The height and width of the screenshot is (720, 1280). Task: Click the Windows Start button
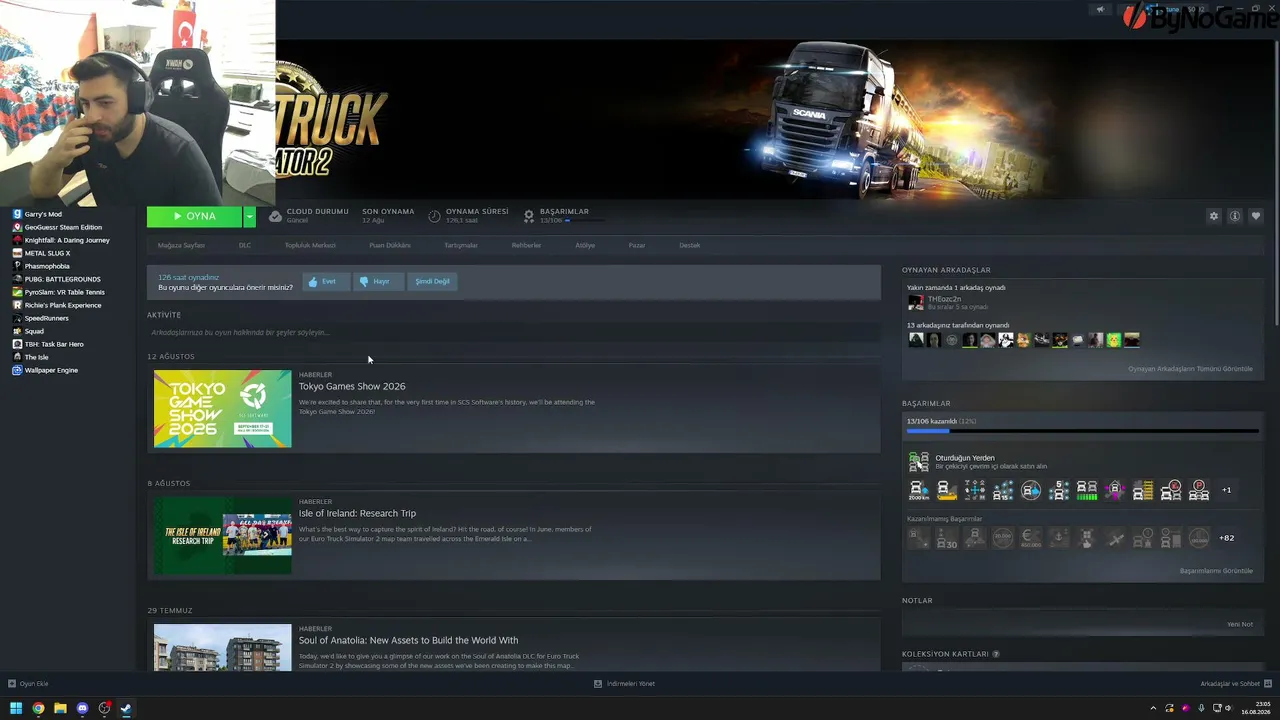click(16, 708)
